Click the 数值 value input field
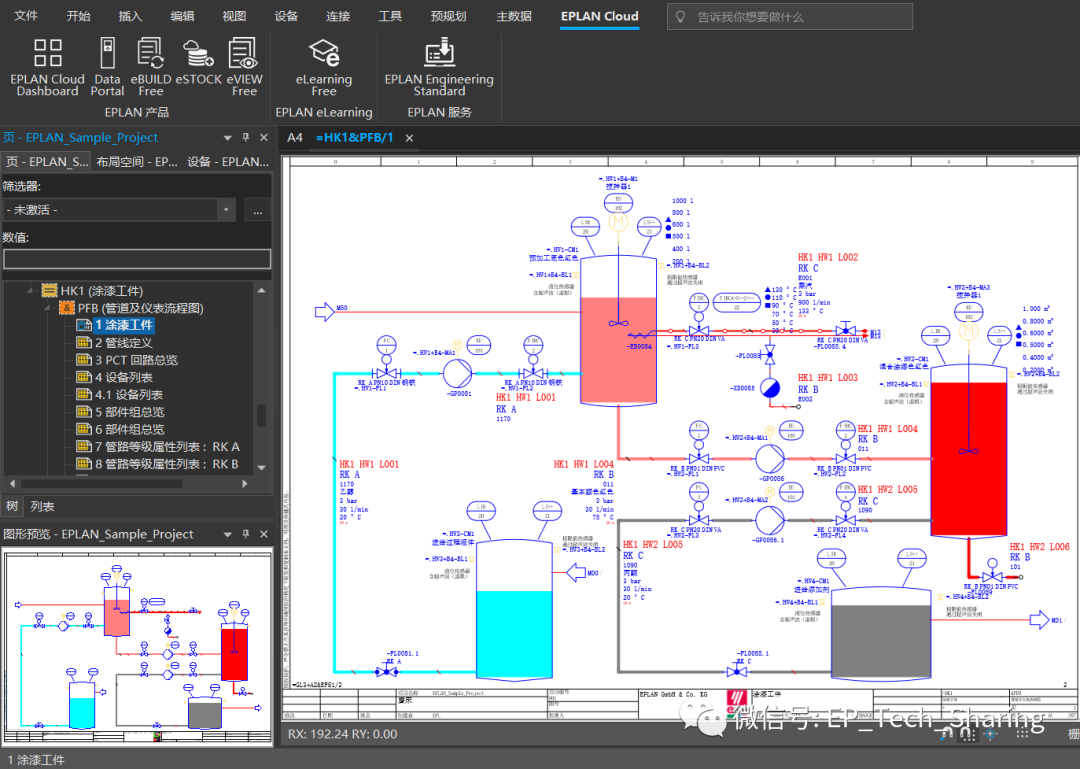 [x=137, y=259]
